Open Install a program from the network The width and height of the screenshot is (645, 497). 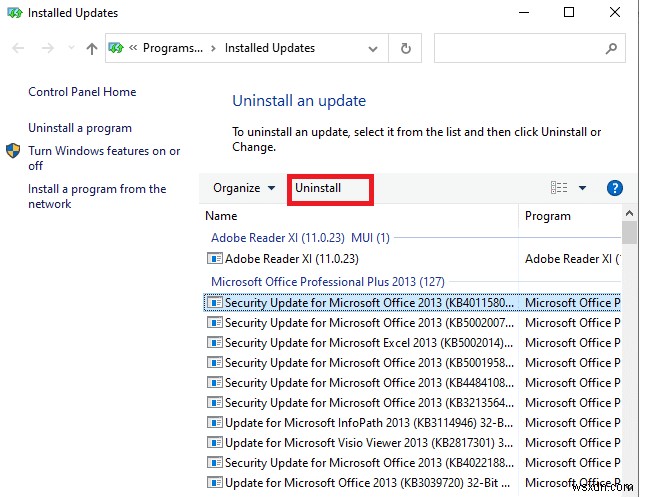(97, 196)
